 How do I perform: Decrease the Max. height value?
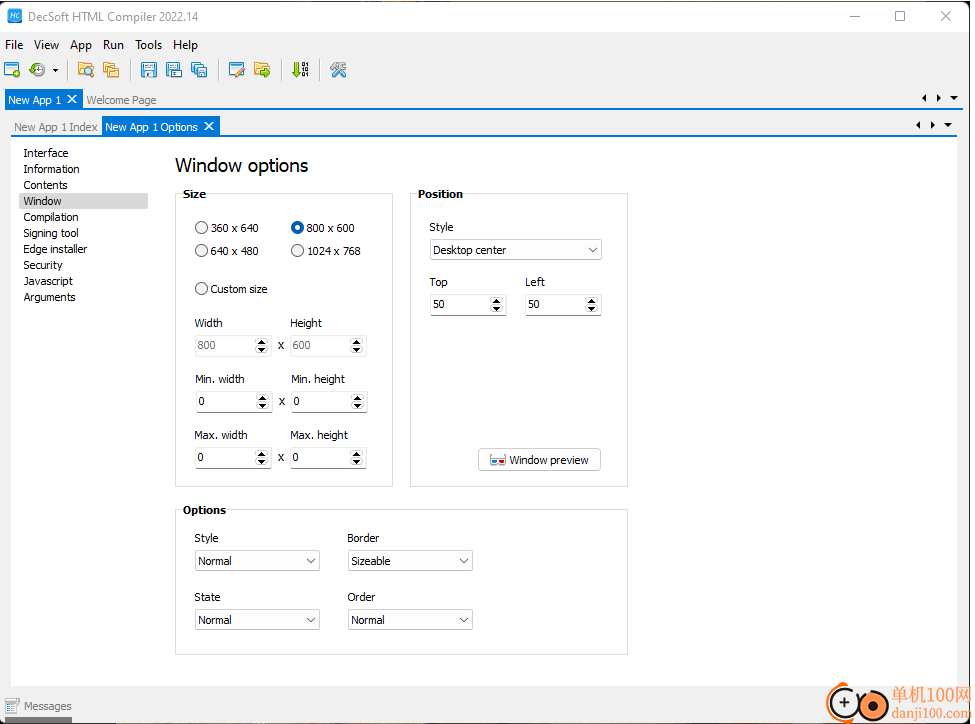(x=356, y=462)
